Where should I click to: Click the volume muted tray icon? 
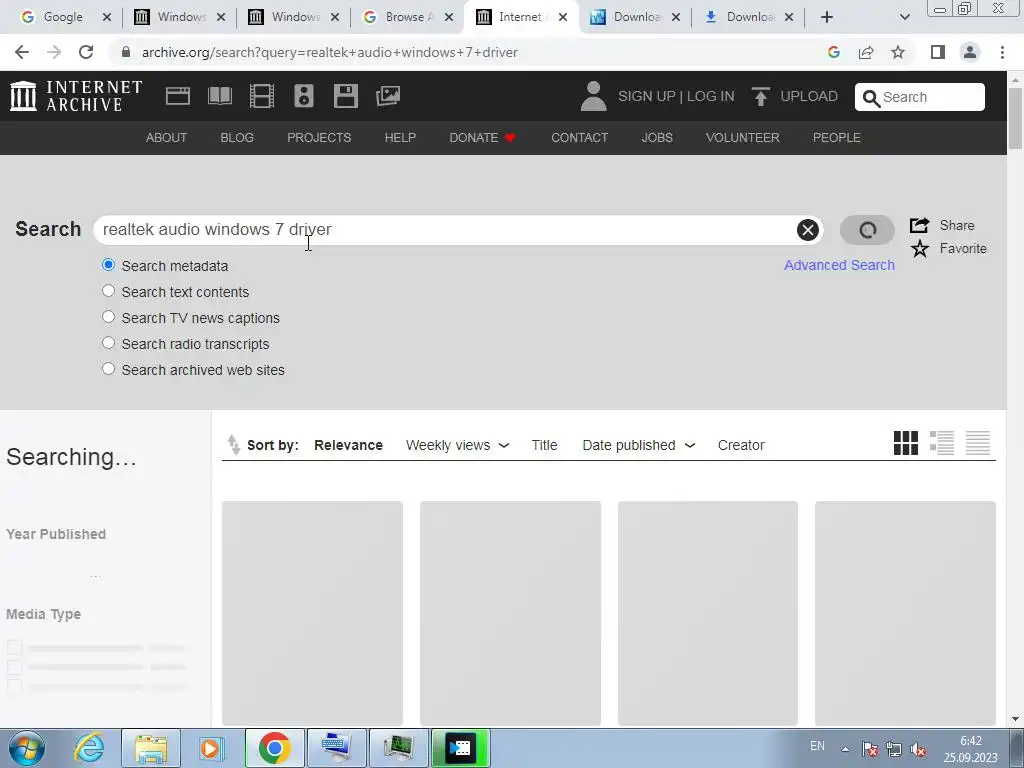tap(918, 749)
